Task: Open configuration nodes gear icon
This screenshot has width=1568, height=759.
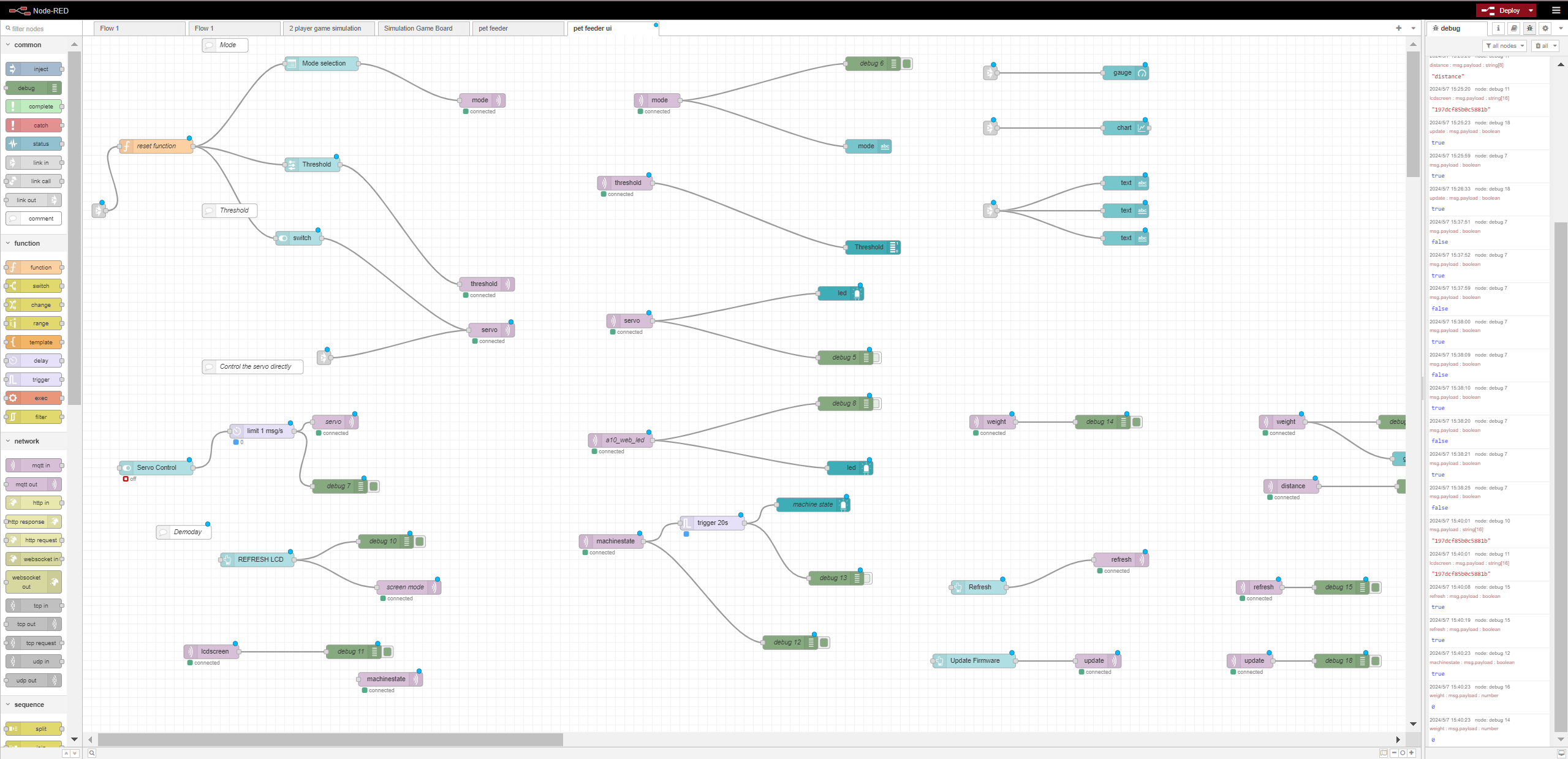Action: (x=1545, y=28)
